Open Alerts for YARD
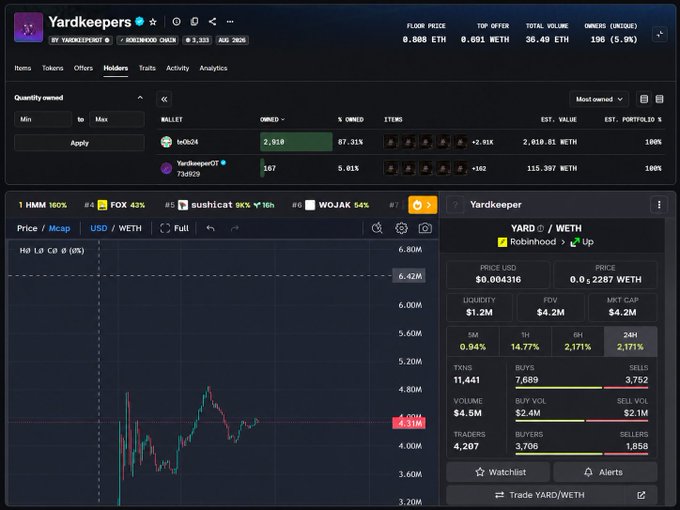This screenshot has width=680, height=510. [x=605, y=472]
